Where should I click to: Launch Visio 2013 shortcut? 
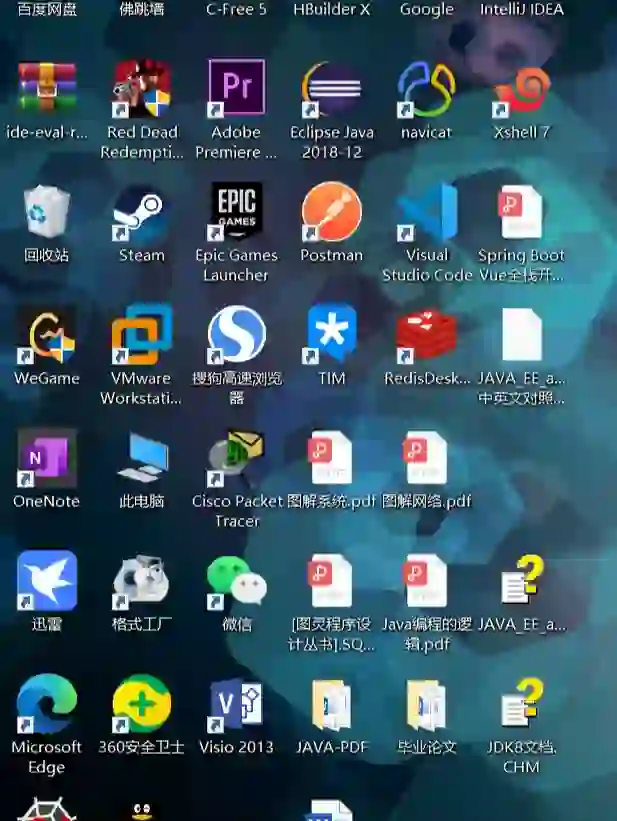237,704
